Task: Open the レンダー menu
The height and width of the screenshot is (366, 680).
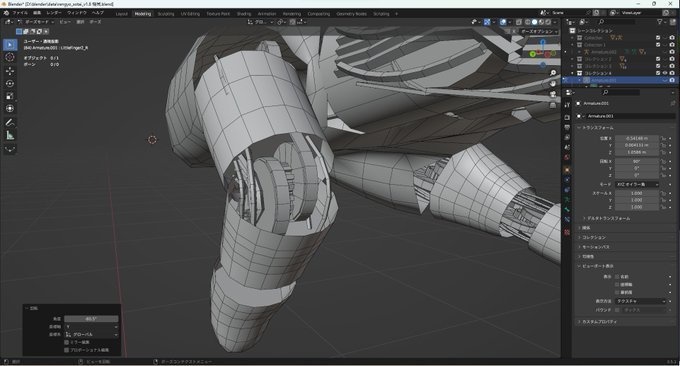Action: click(x=54, y=13)
